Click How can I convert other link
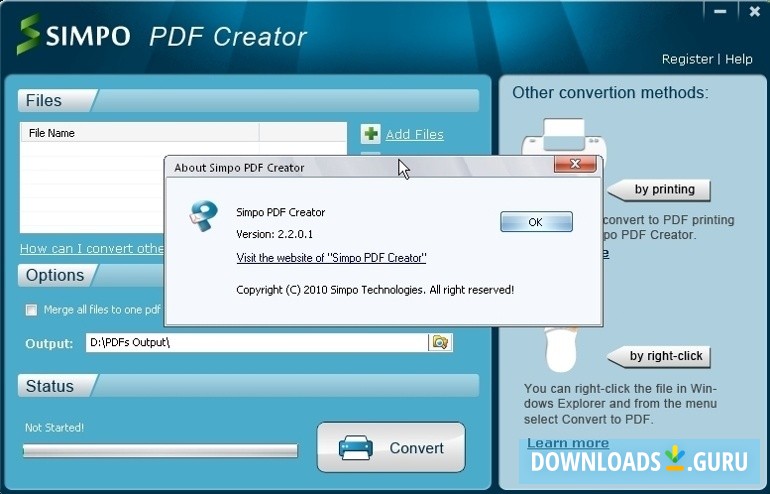The width and height of the screenshot is (770, 494). pyautogui.click(x=92, y=248)
